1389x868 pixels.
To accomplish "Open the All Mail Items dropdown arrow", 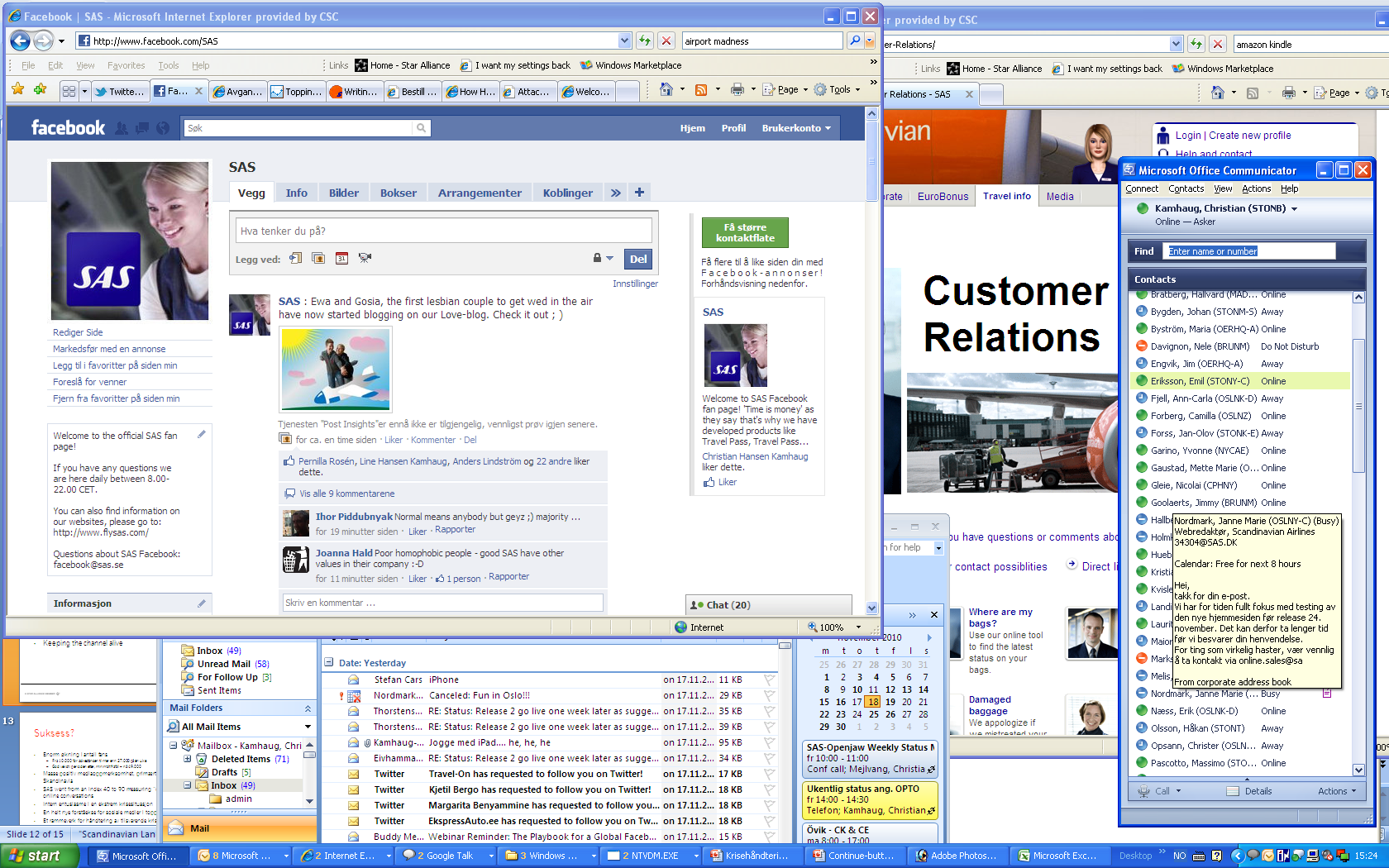I will tap(308, 727).
